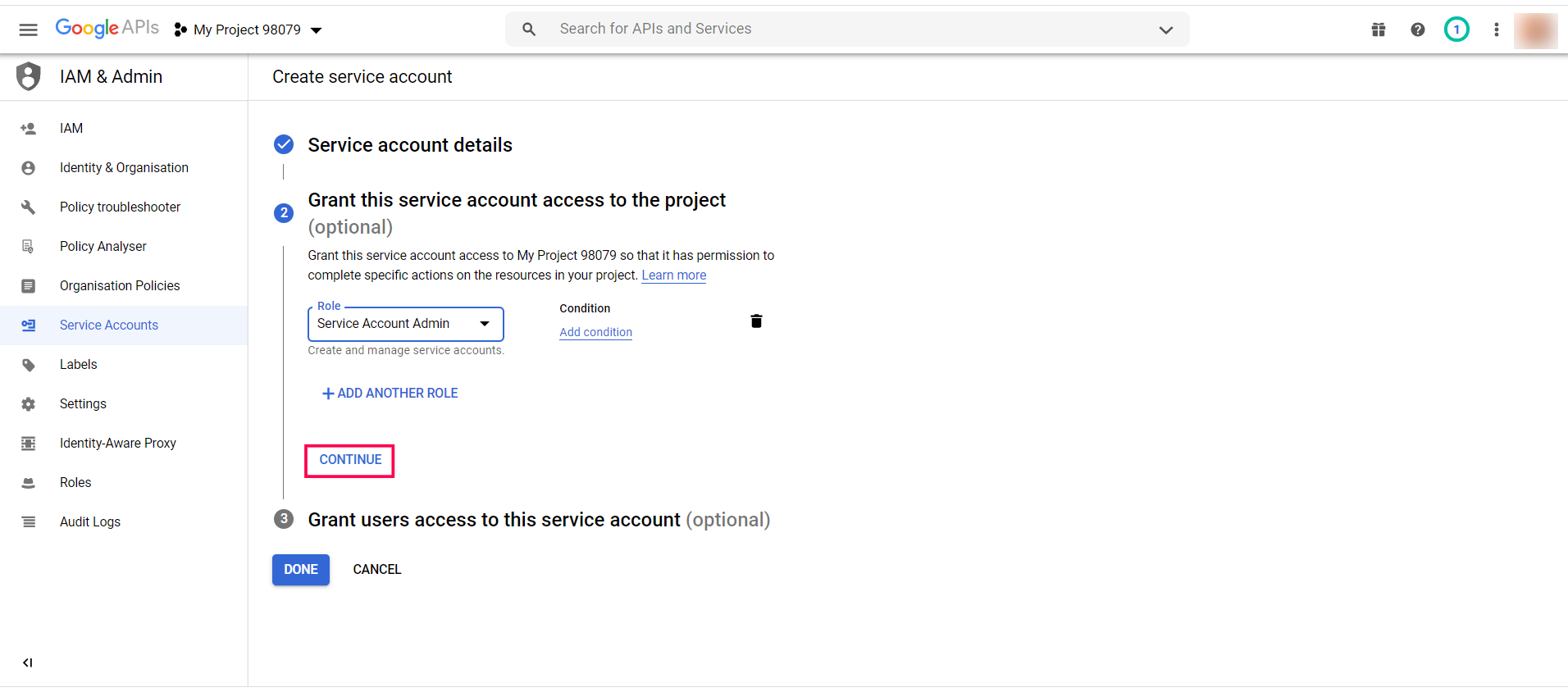Delete the role with trash icon
Image resolution: width=1568 pixels, height=692 pixels.
coord(756,321)
